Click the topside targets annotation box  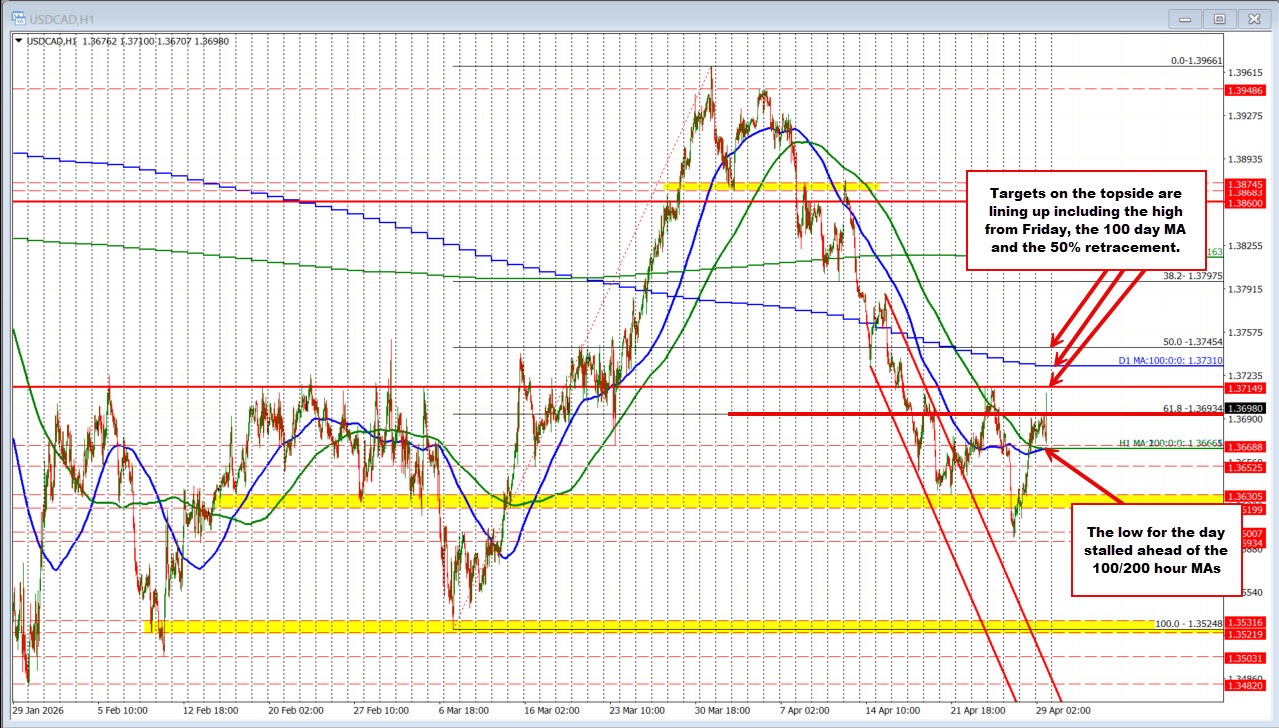pyautogui.click(x=1086, y=220)
